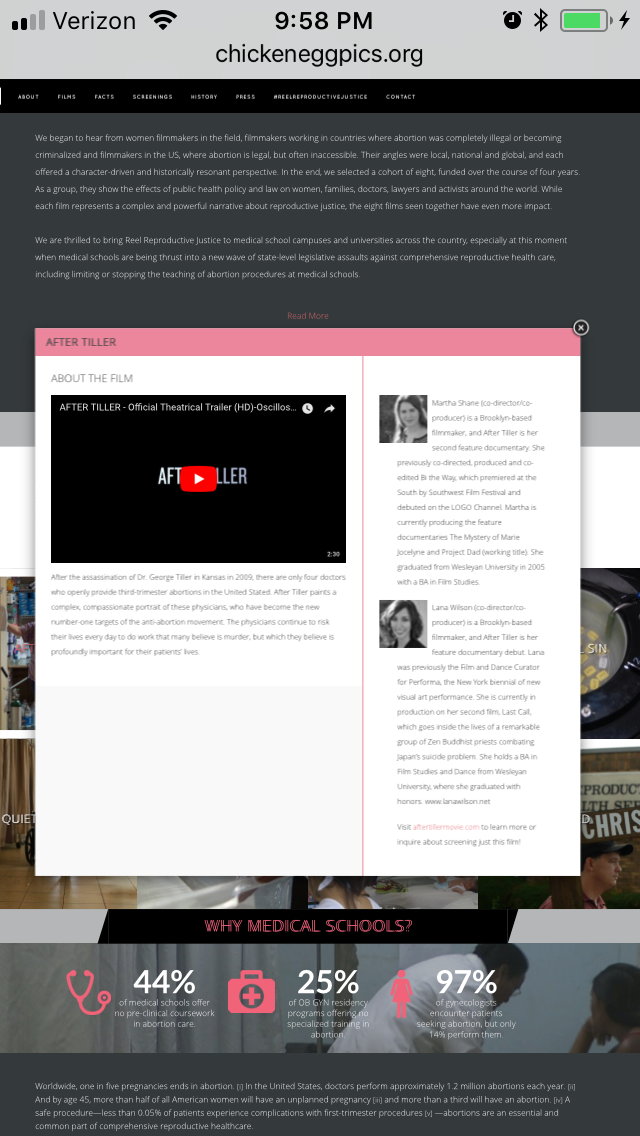Screen dimensions: 640x1136
Task: Close the After Tiller popup
Action: pos(581,327)
